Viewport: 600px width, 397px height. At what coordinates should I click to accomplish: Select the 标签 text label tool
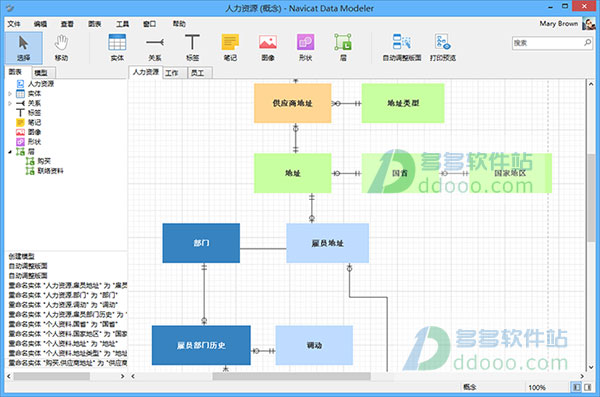[192, 48]
